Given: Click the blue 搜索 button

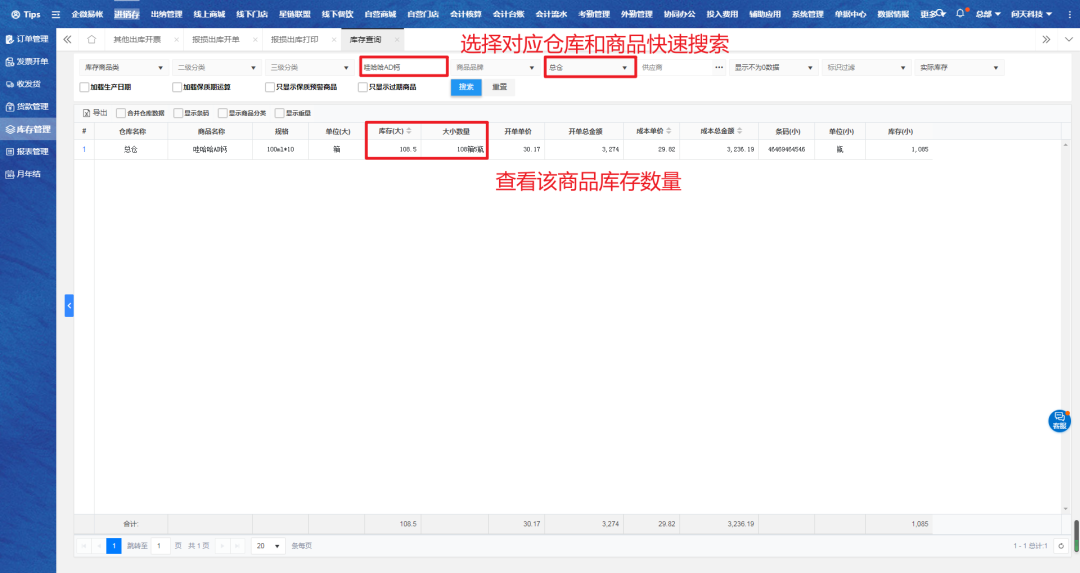Looking at the screenshot, I should 466,87.
